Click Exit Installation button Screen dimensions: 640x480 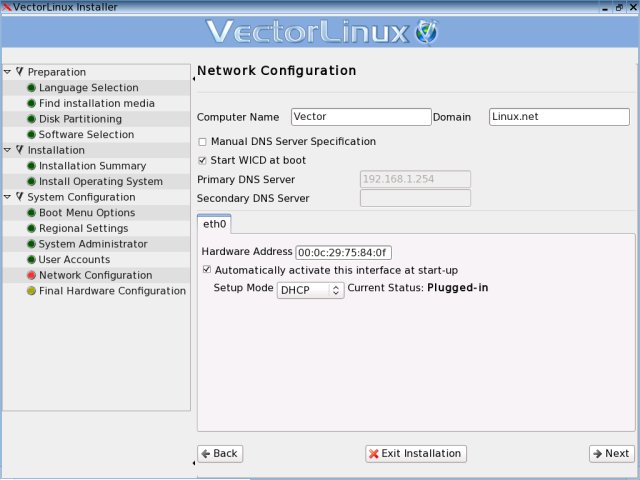pyautogui.click(x=416, y=453)
